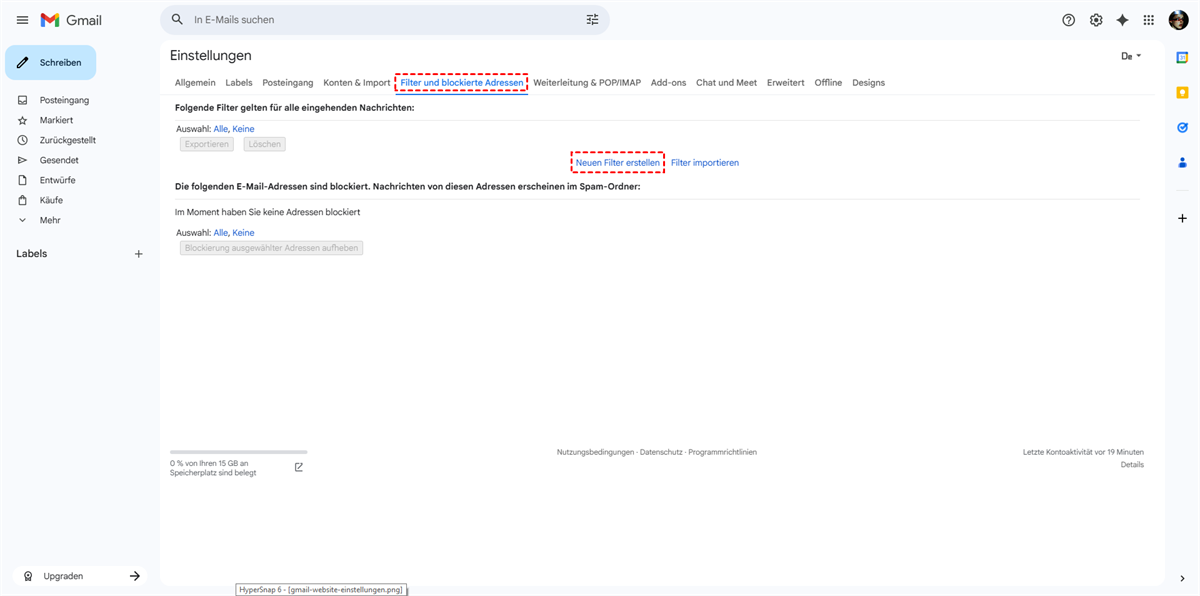Switch to the Add-ons tab
The width and height of the screenshot is (1200, 596).
[x=668, y=83]
